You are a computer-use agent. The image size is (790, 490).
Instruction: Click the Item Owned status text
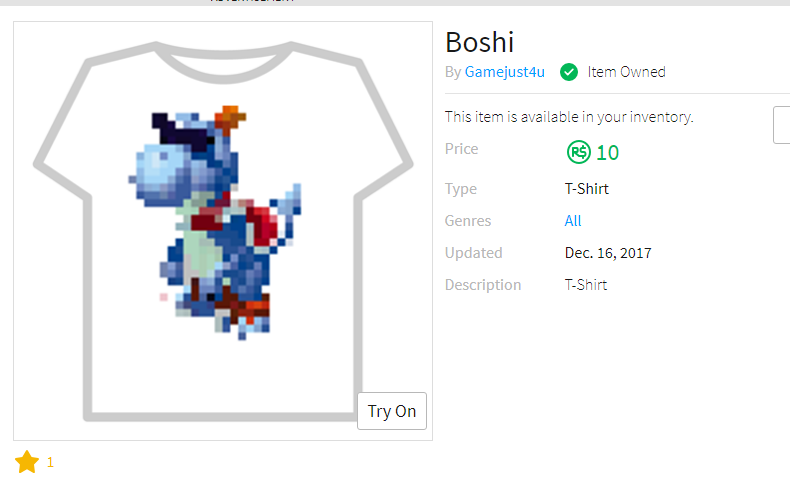click(626, 72)
